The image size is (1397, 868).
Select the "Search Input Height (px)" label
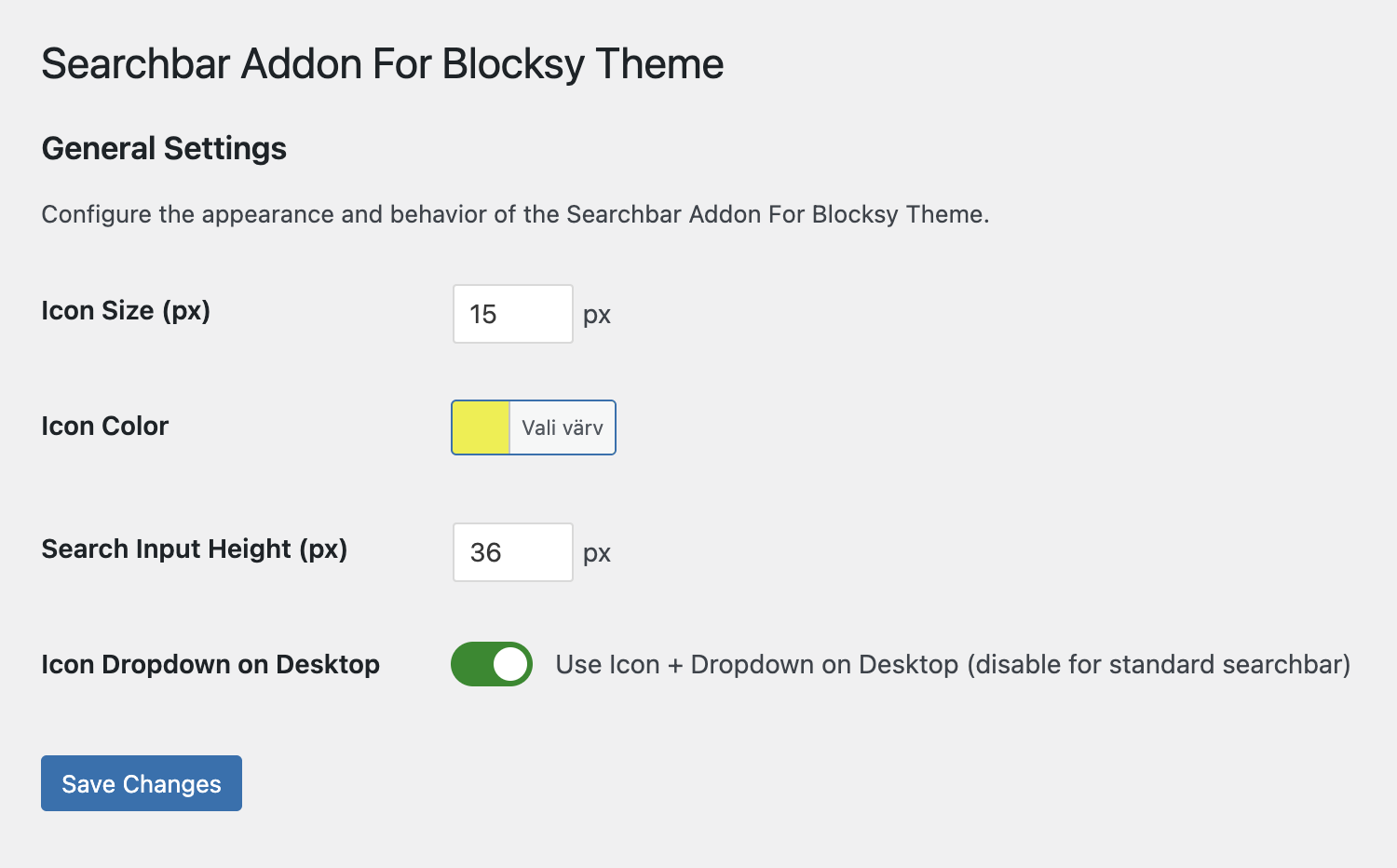pyautogui.click(x=195, y=549)
